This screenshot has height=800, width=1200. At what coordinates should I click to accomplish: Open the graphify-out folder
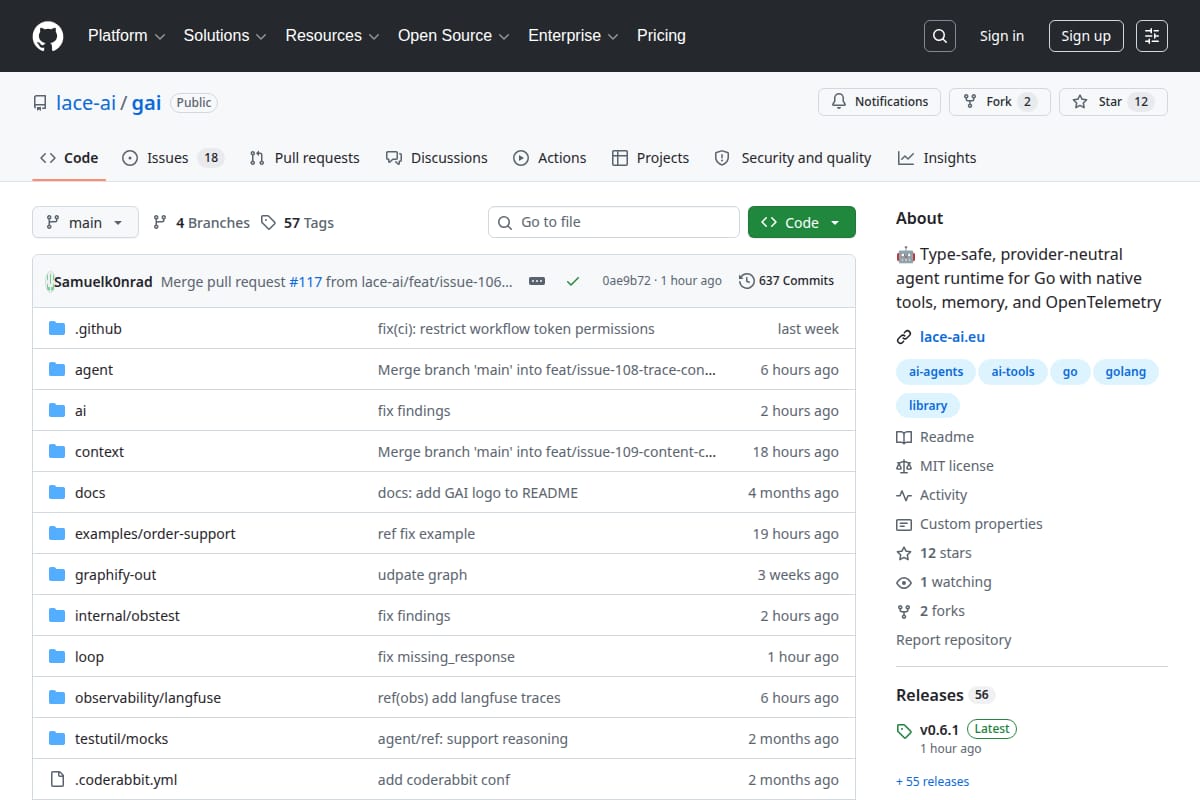coord(116,575)
